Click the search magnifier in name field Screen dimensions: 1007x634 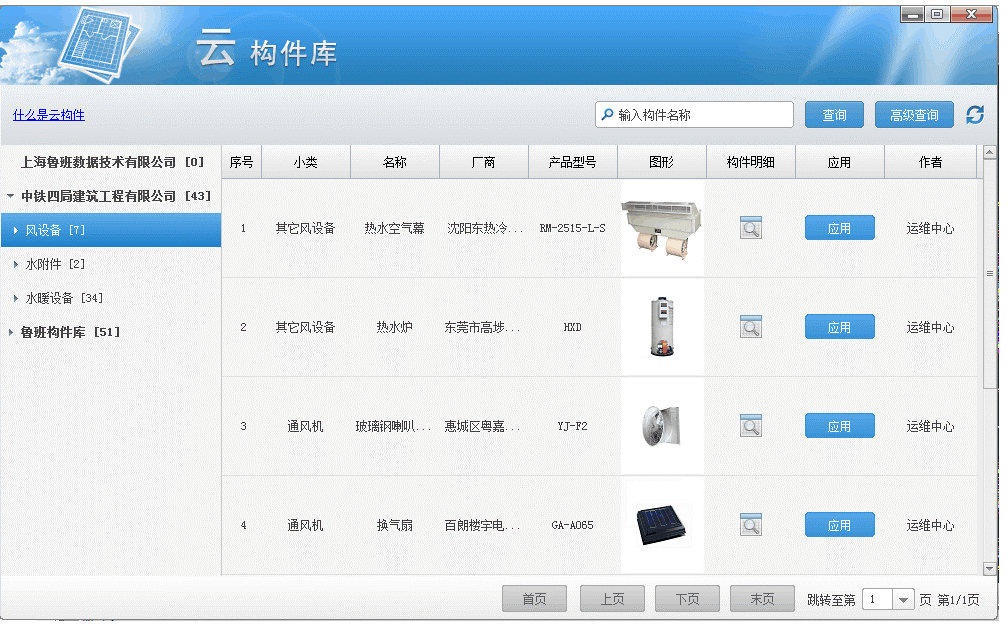tap(607, 114)
